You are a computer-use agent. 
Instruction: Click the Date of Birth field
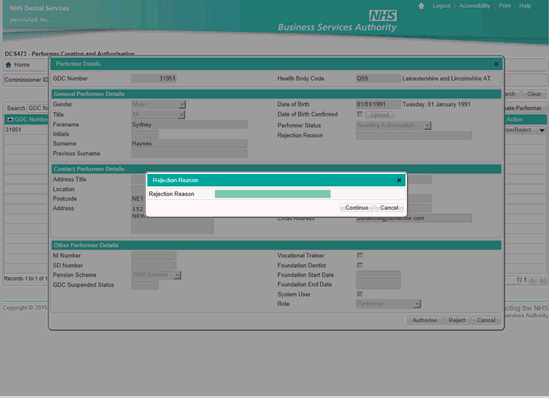pyautogui.click(x=378, y=104)
